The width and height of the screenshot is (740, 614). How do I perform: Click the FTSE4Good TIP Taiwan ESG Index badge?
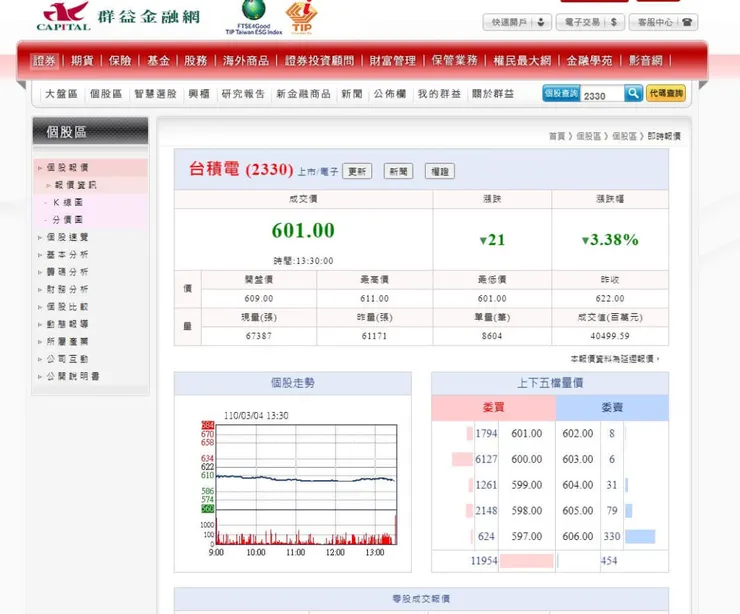coord(253,17)
